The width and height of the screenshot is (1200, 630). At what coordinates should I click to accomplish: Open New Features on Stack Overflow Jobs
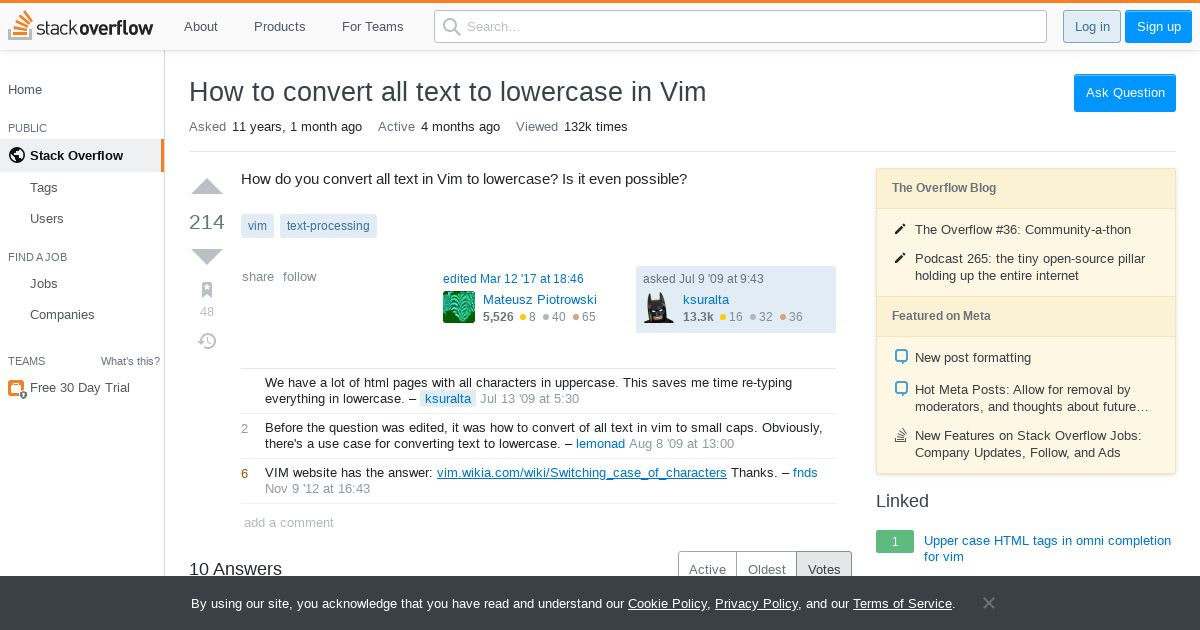click(1028, 444)
